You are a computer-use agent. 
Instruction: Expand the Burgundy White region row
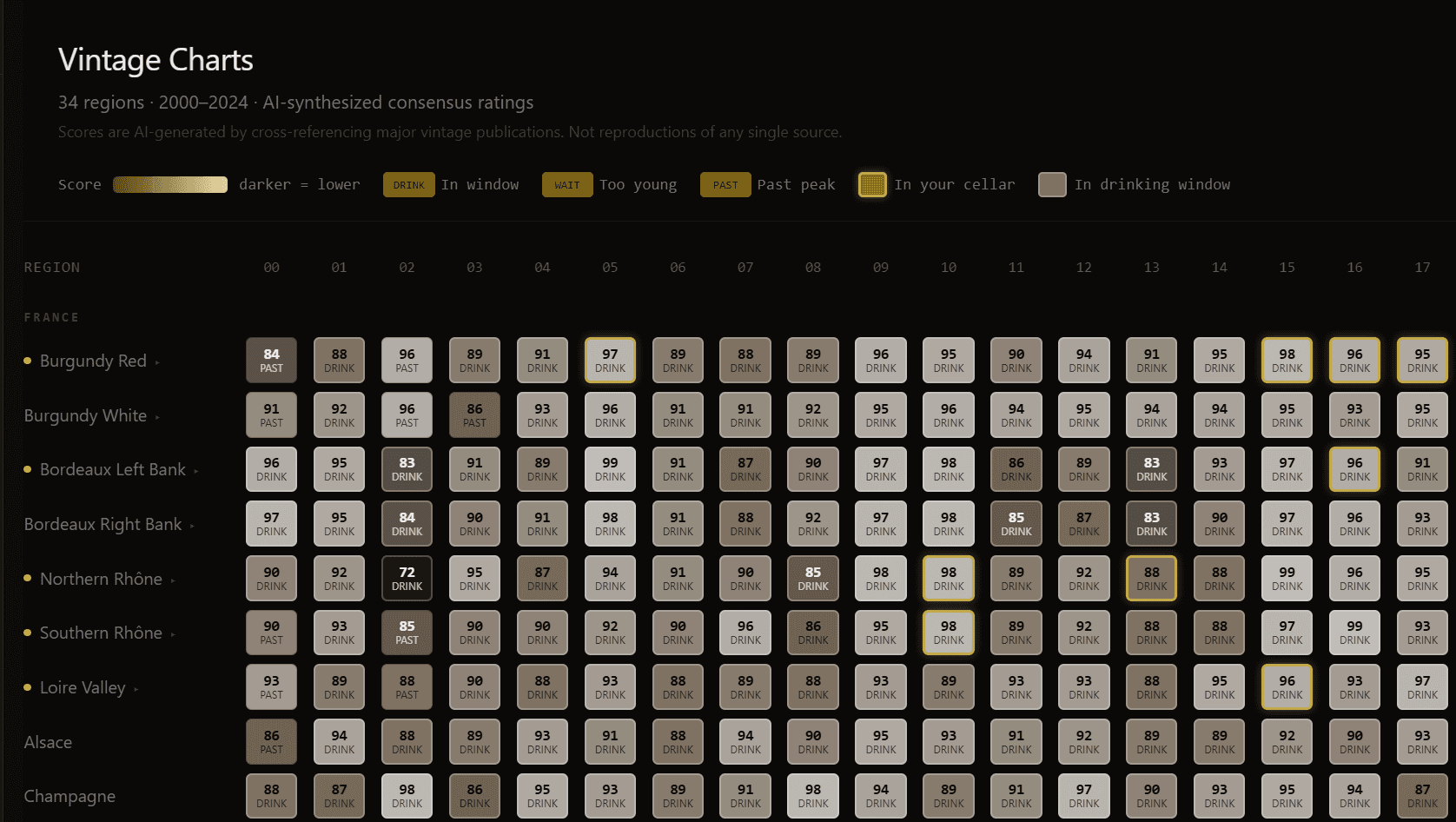[156, 417]
